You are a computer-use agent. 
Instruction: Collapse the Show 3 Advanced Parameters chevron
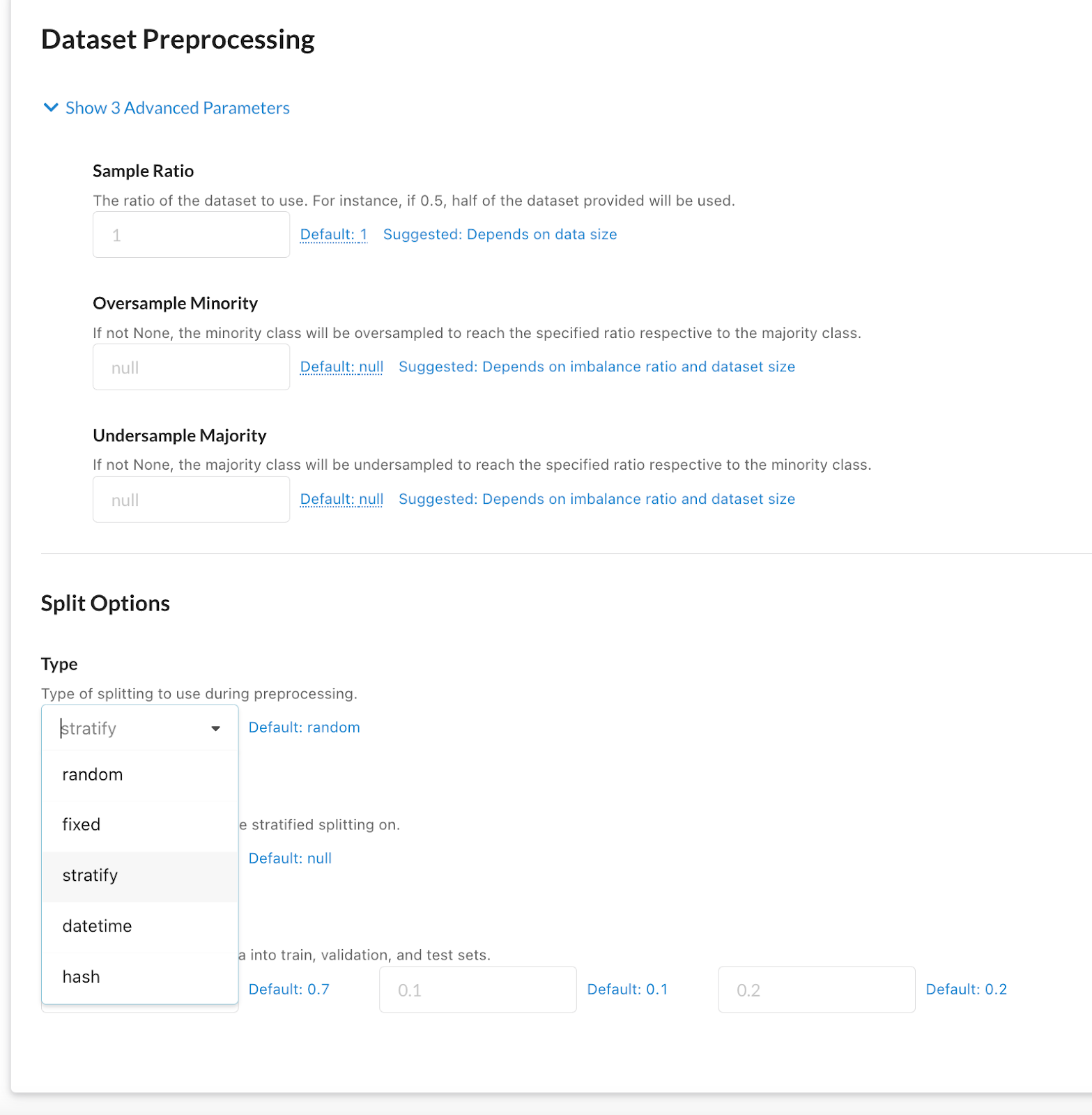pyautogui.click(x=50, y=108)
